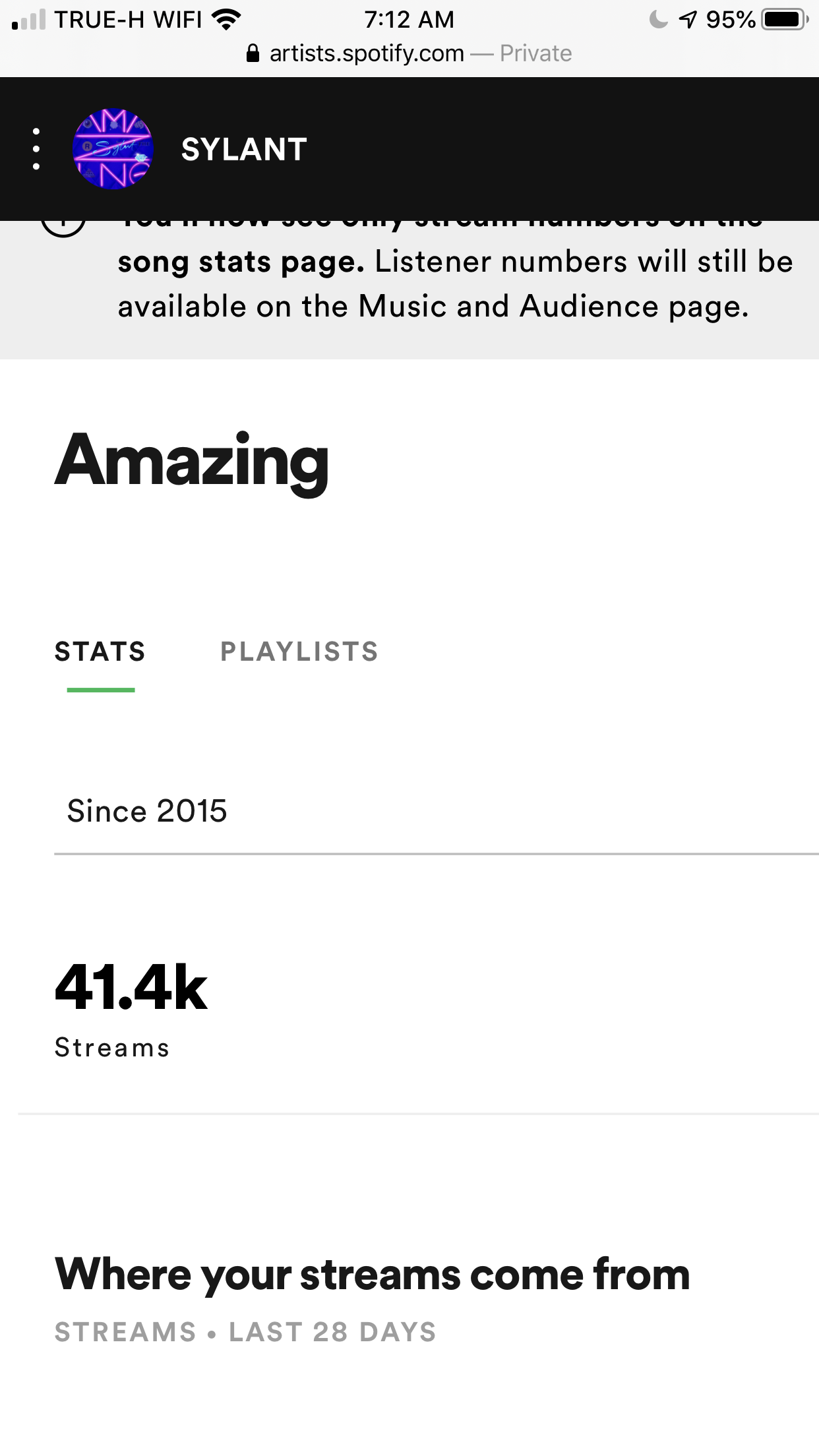This screenshot has width=819, height=1456.
Task: Tap the 7:12 AM status bar clock
Action: tap(409, 20)
